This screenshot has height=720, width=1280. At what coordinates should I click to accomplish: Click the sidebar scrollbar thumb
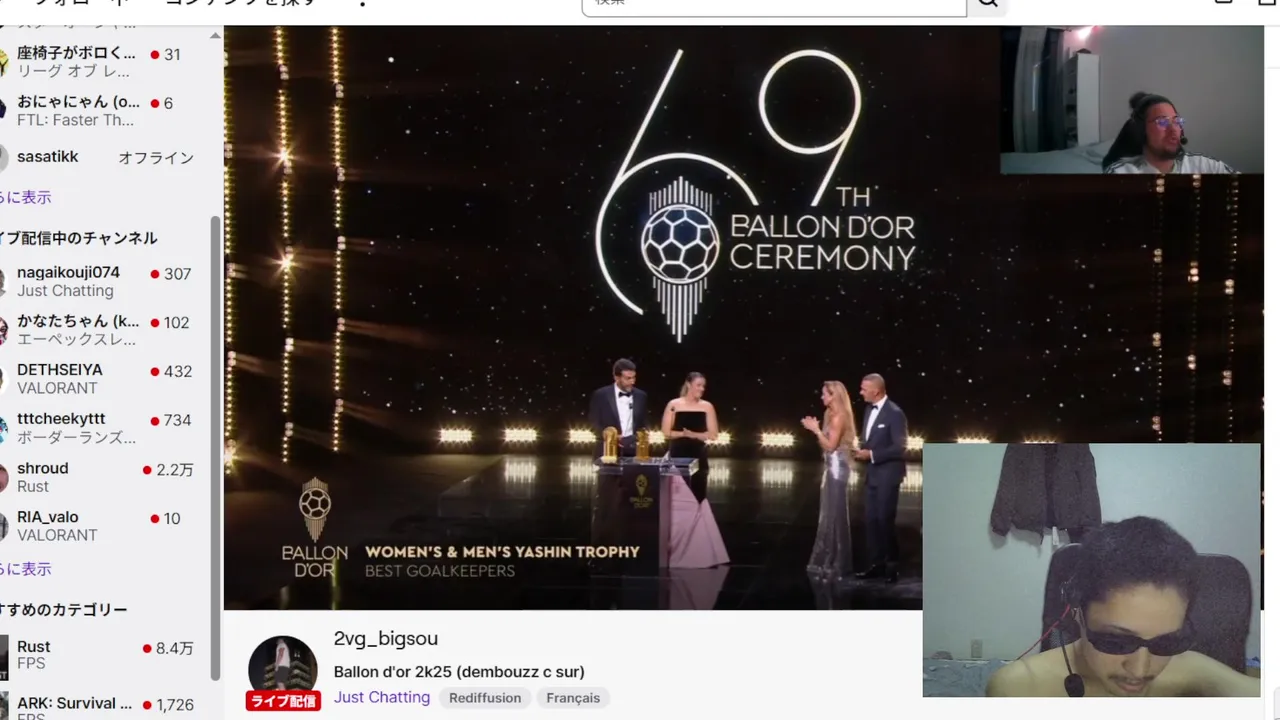pos(215,447)
